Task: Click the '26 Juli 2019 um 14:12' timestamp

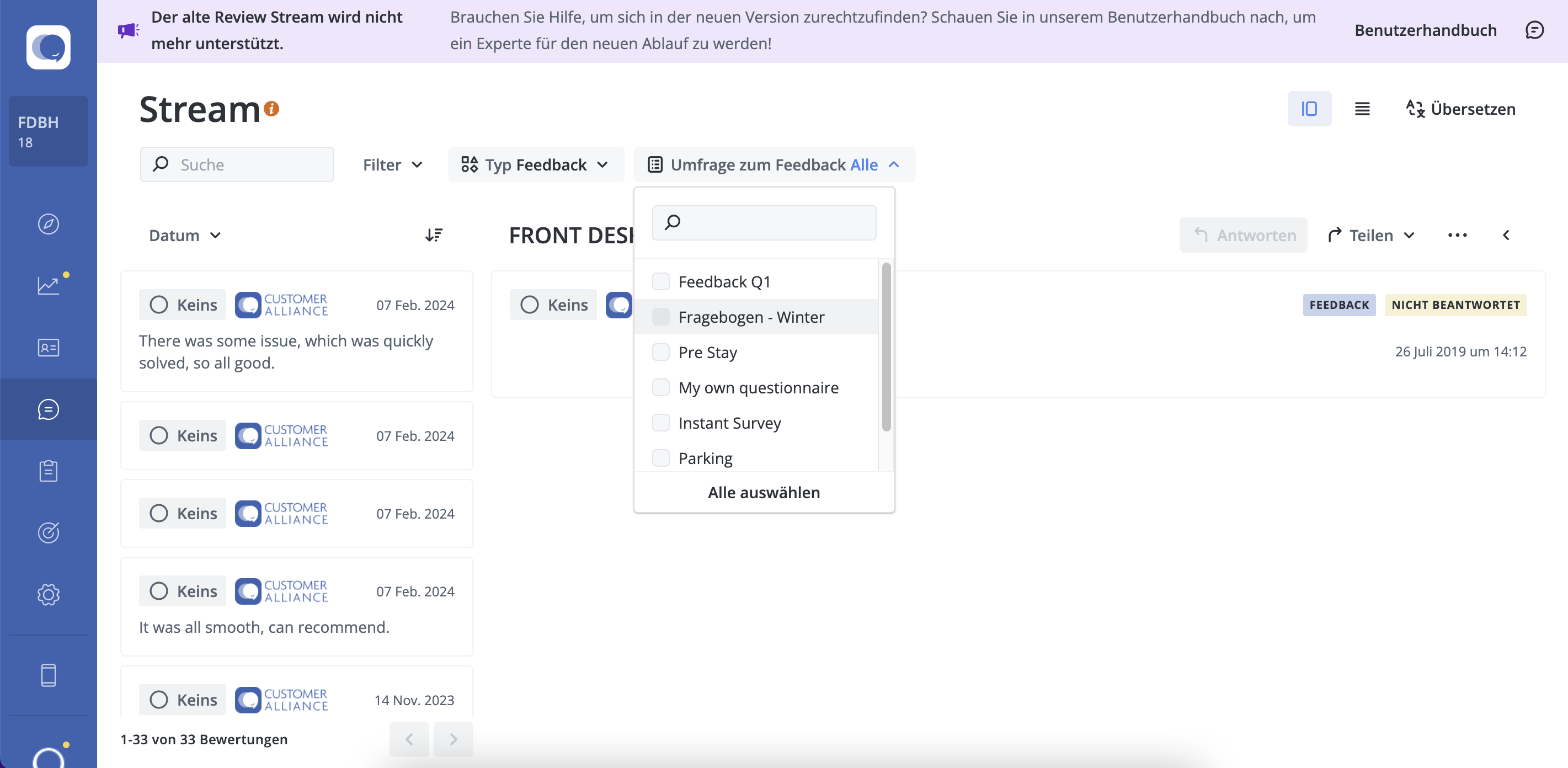Action: (x=1460, y=351)
